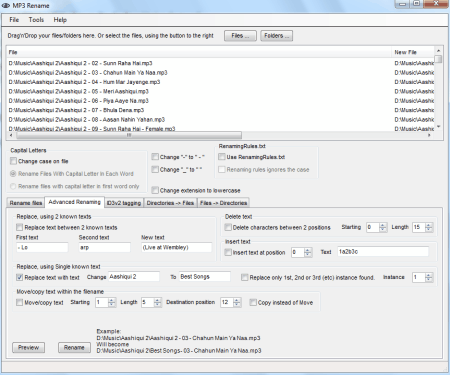Click the Insert Text field with 1a2b3c
Viewport: 450px width, 375px height.
point(383,252)
